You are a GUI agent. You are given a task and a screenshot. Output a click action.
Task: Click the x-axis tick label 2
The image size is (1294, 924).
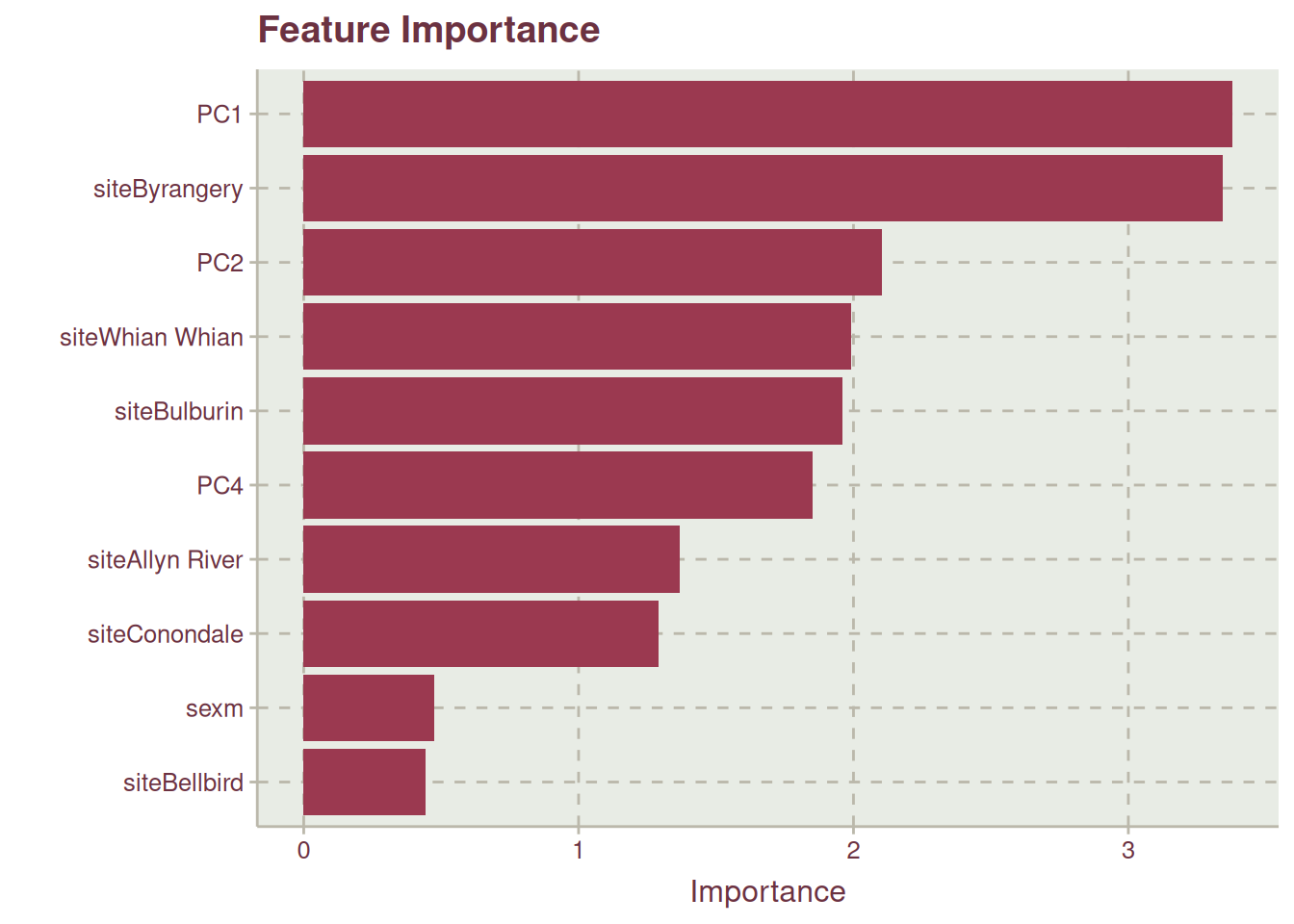pyautogui.click(x=853, y=851)
